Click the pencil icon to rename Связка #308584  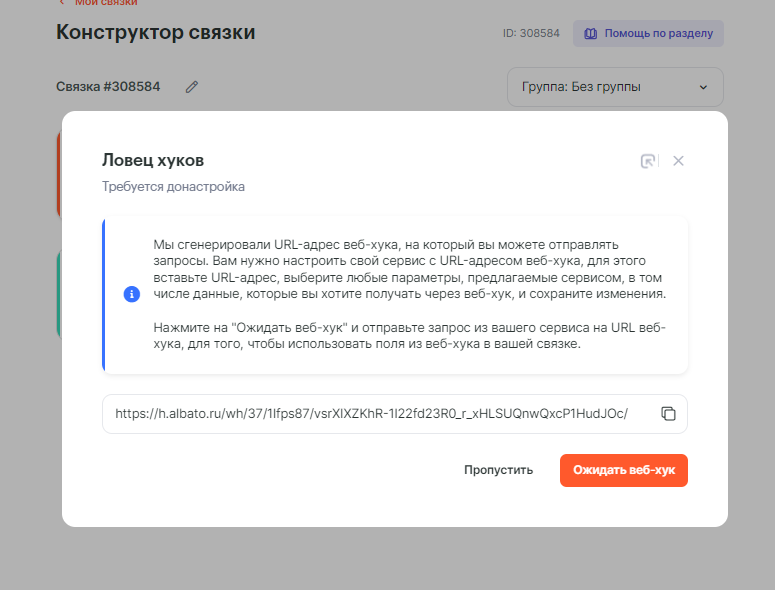tap(192, 87)
